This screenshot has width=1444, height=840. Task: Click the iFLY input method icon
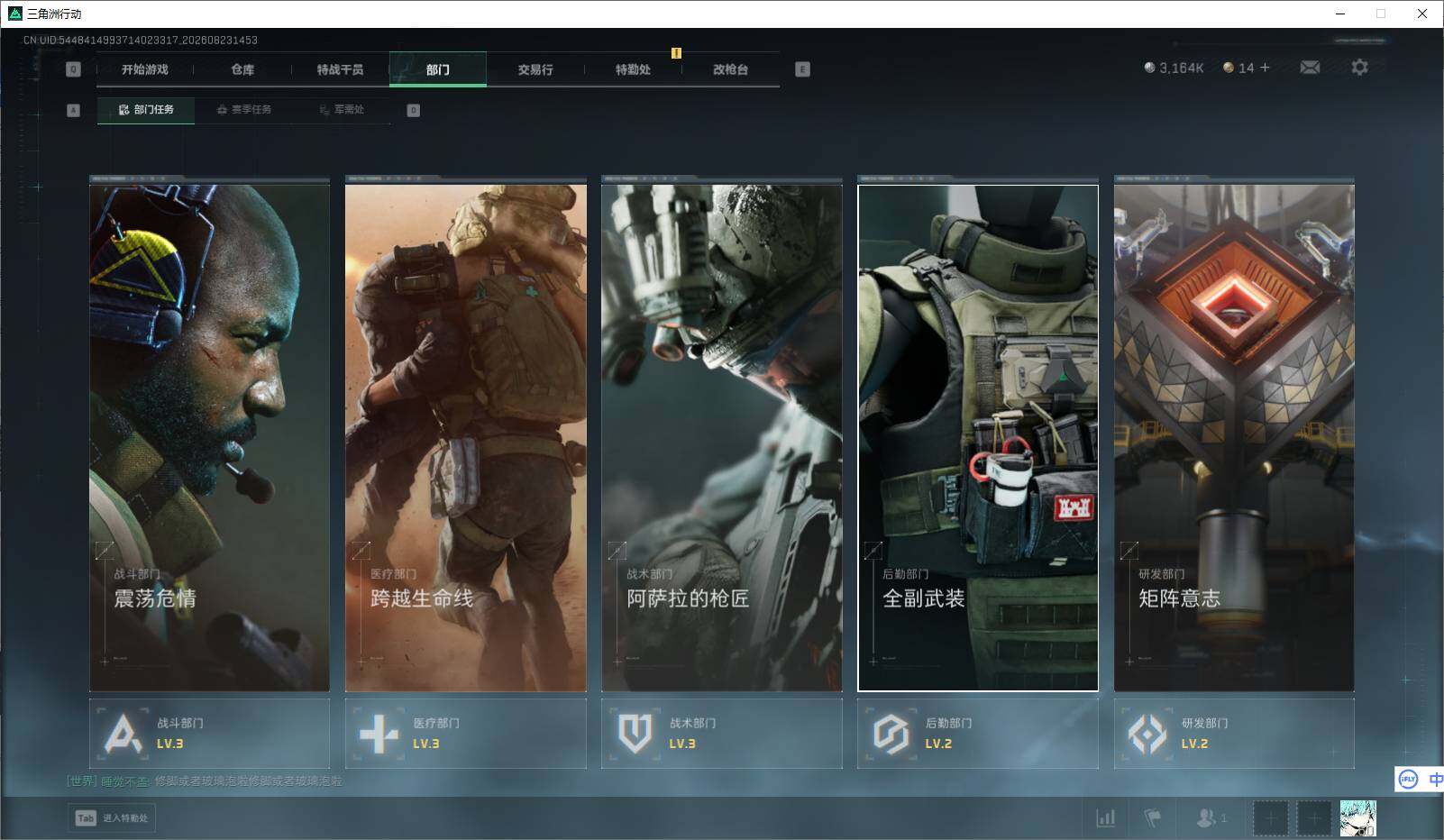1408,779
